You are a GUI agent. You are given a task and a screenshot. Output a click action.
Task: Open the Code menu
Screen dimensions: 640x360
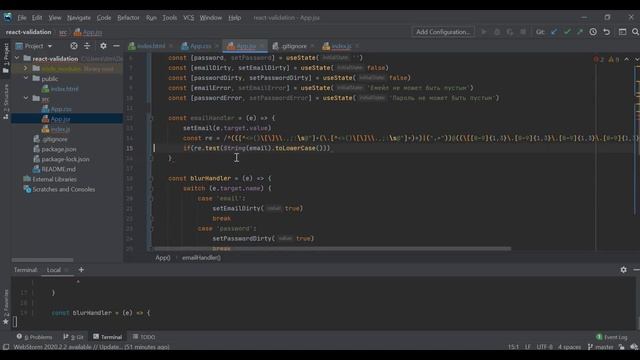[104, 18]
